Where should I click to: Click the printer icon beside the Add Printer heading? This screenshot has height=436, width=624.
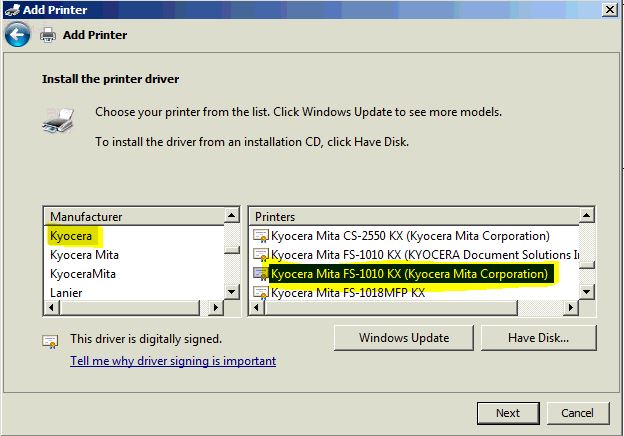pyautogui.click(x=48, y=35)
